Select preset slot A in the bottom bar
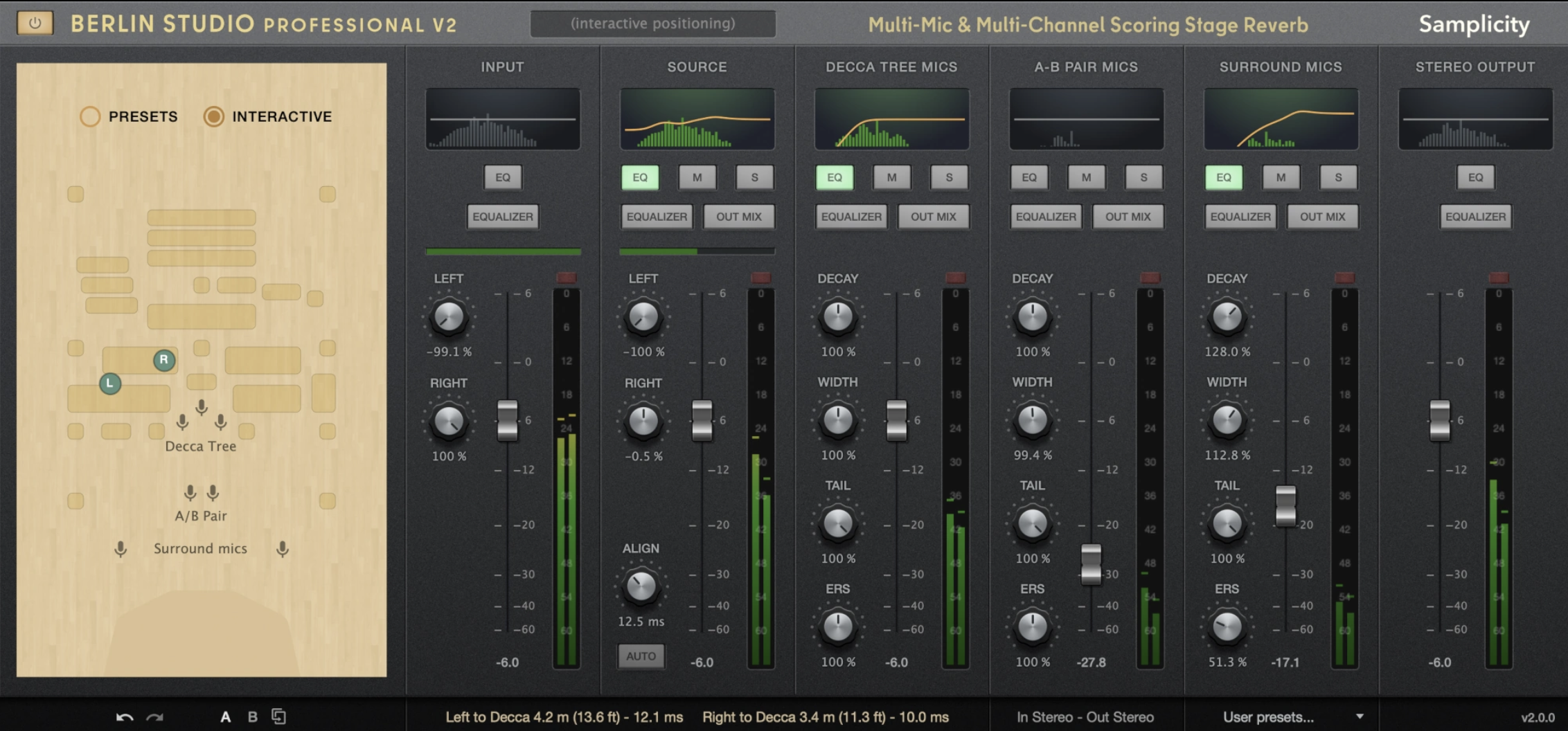1568x731 pixels. click(x=226, y=717)
